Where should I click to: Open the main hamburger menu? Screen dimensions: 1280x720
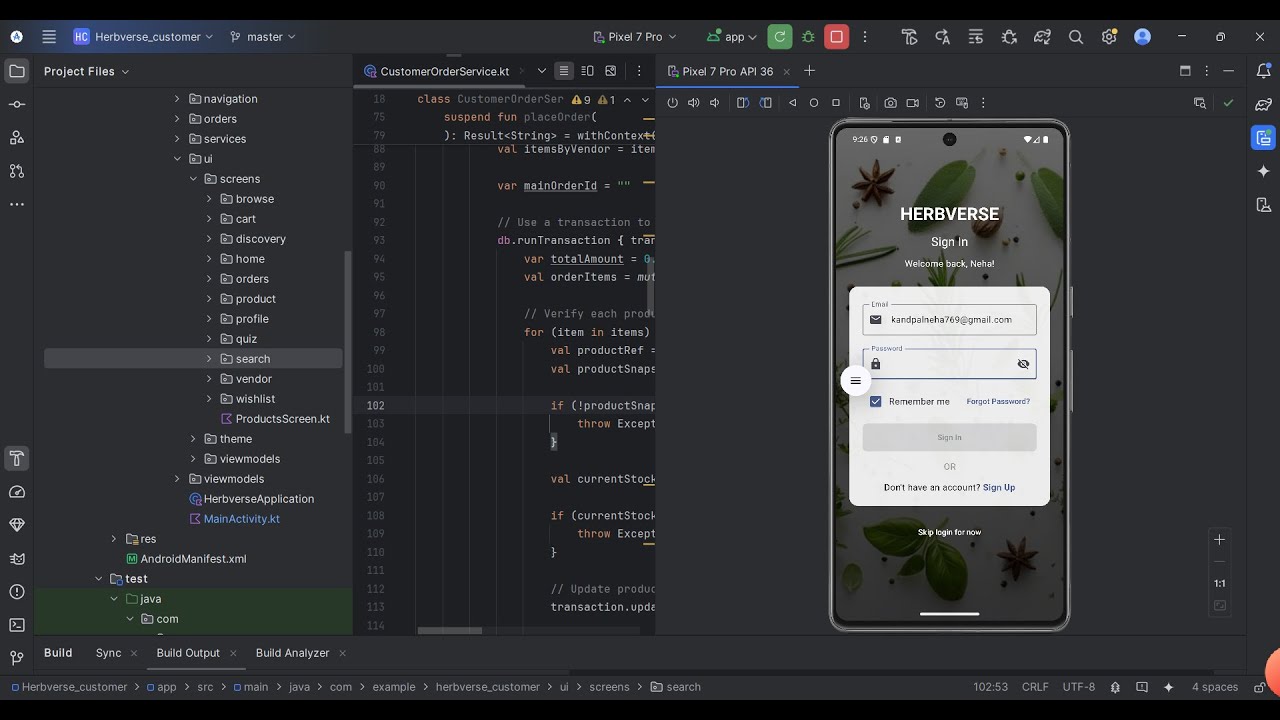point(49,37)
